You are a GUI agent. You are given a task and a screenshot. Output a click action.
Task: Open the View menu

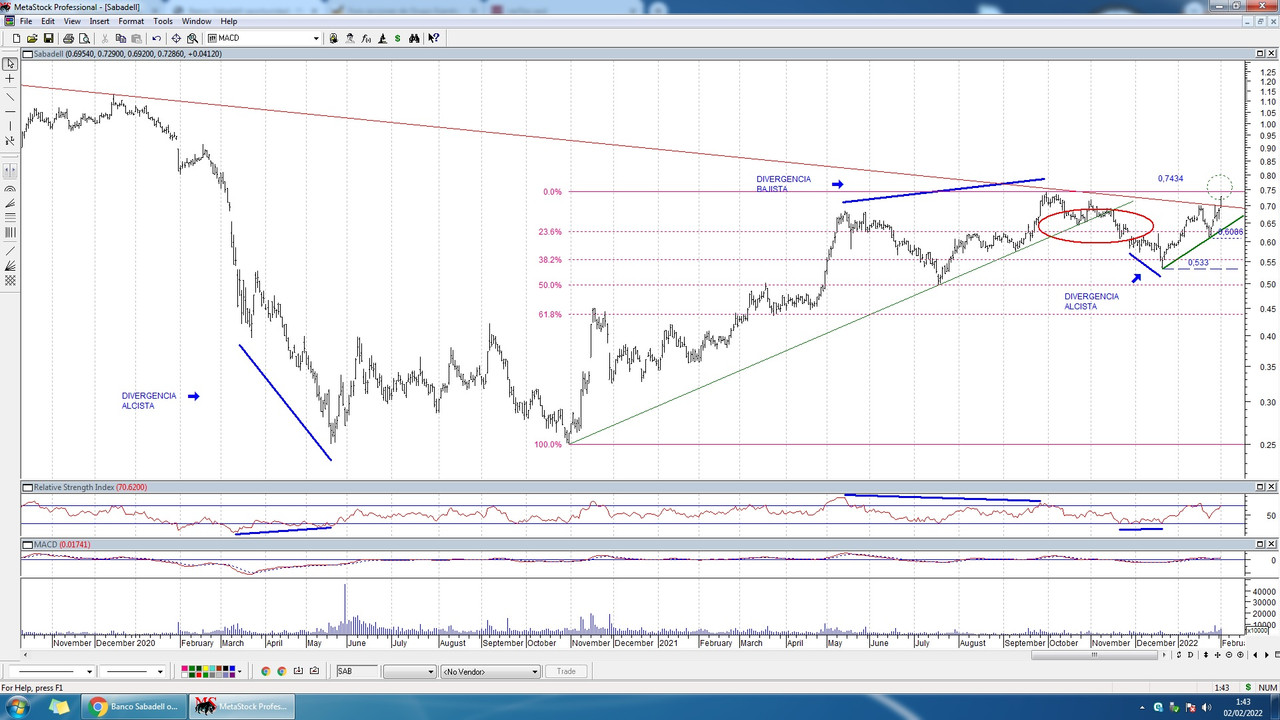72,21
